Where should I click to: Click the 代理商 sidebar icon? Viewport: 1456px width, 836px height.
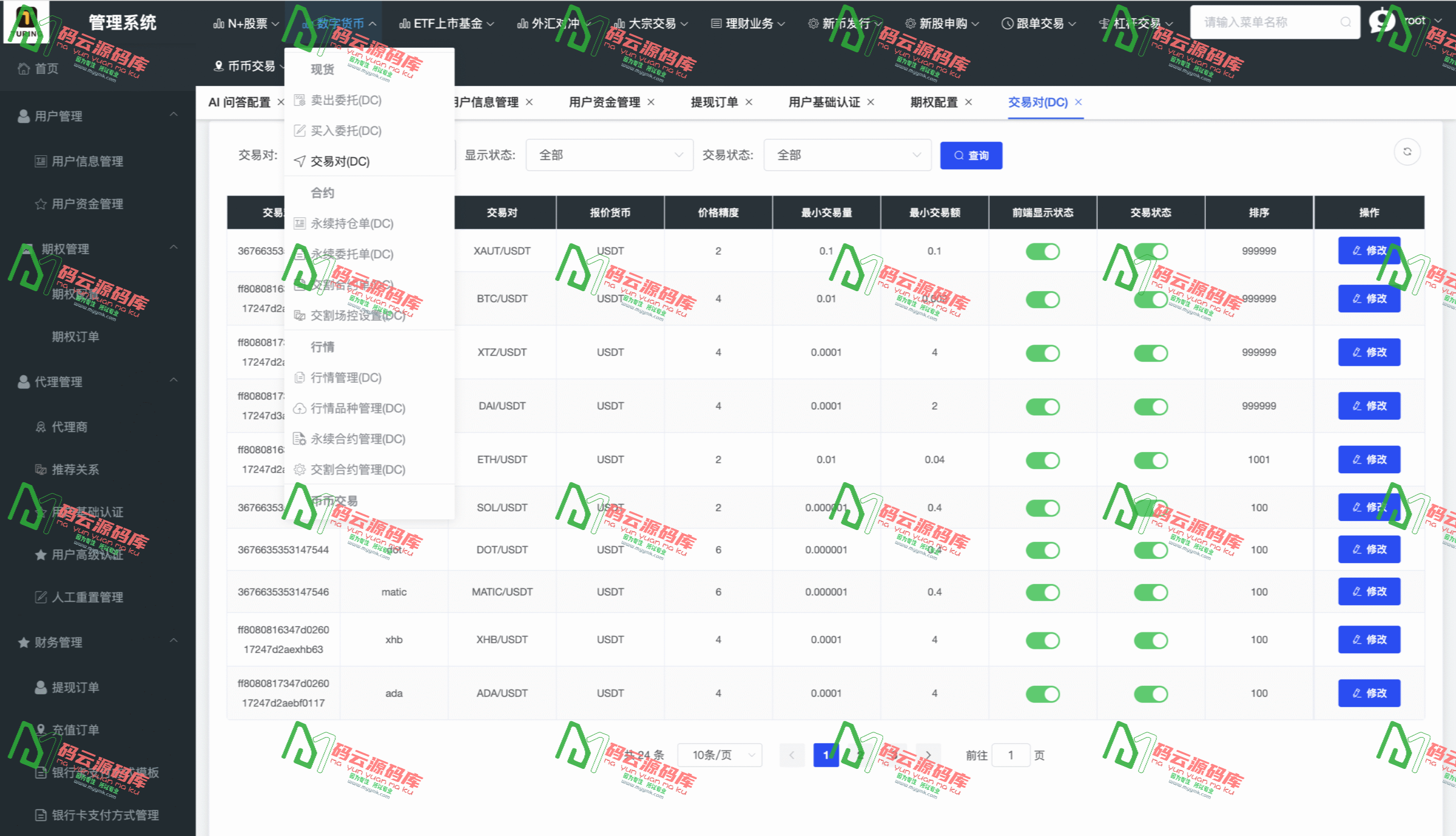[41, 427]
